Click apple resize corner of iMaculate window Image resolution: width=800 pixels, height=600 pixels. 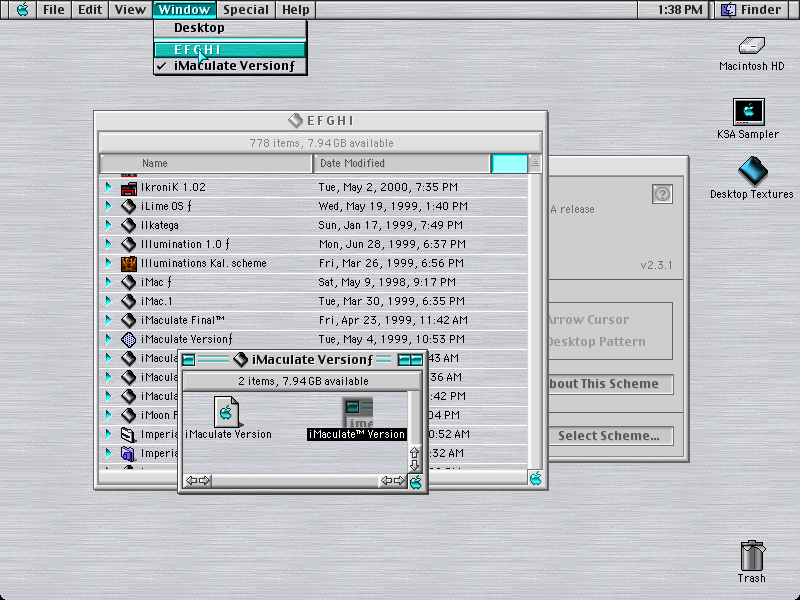pyautogui.click(x=415, y=481)
